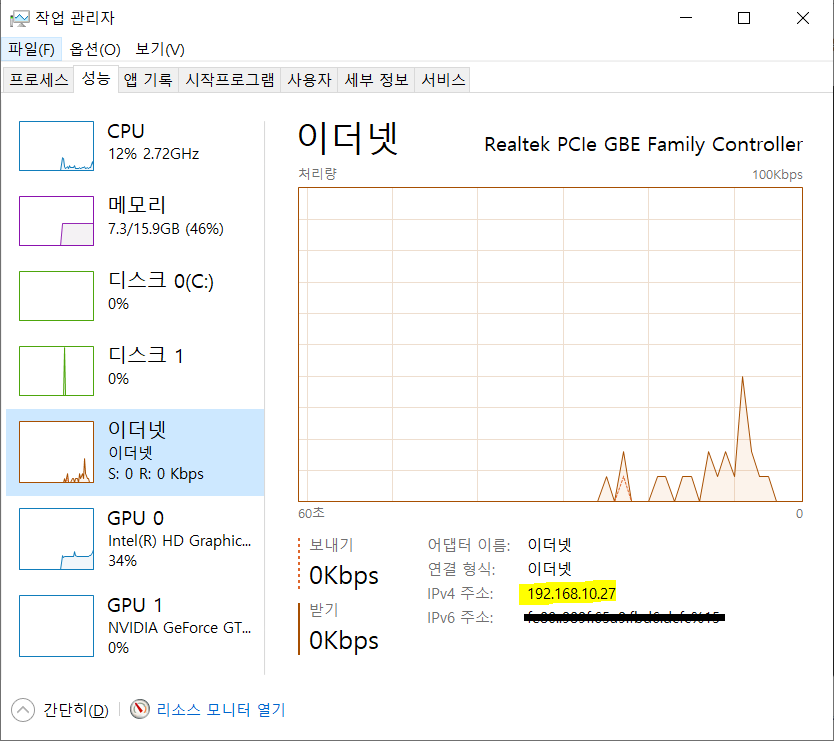The image size is (834, 741).
Task: Select the GPU 0 graph thumbnail
Action: [x=56, y=539]
